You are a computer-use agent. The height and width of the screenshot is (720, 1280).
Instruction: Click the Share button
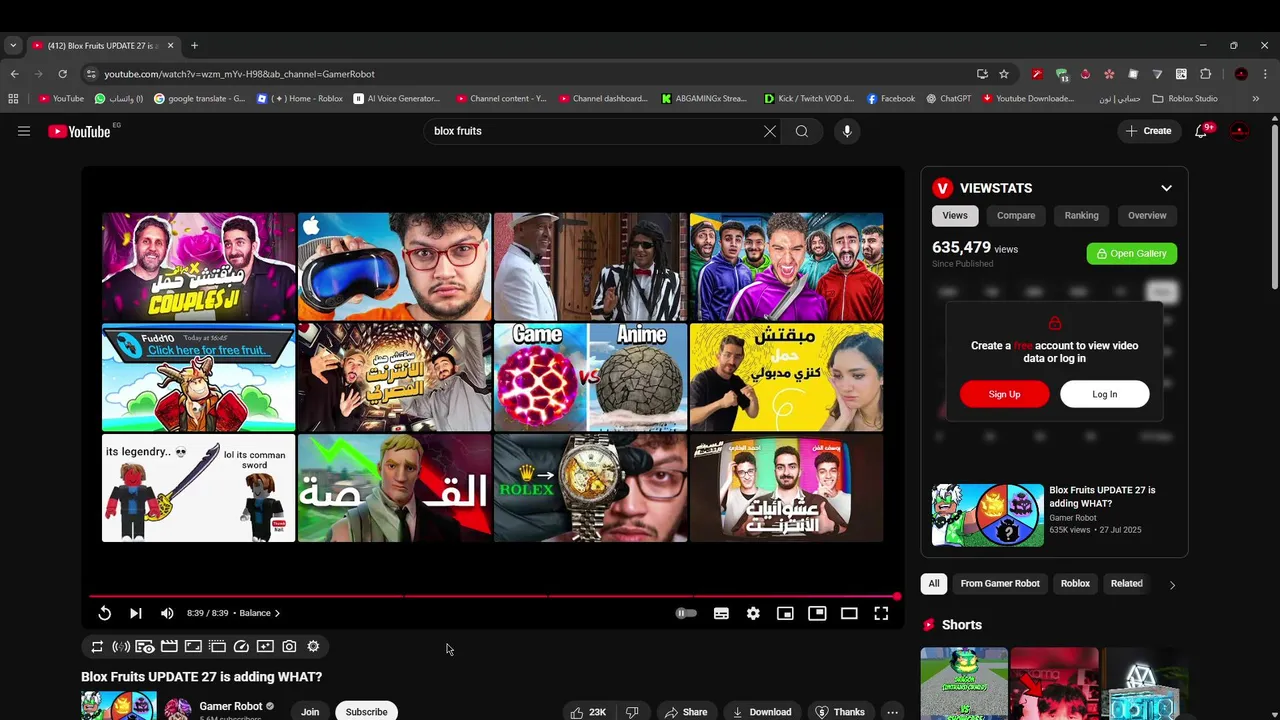tap(686, 712)
